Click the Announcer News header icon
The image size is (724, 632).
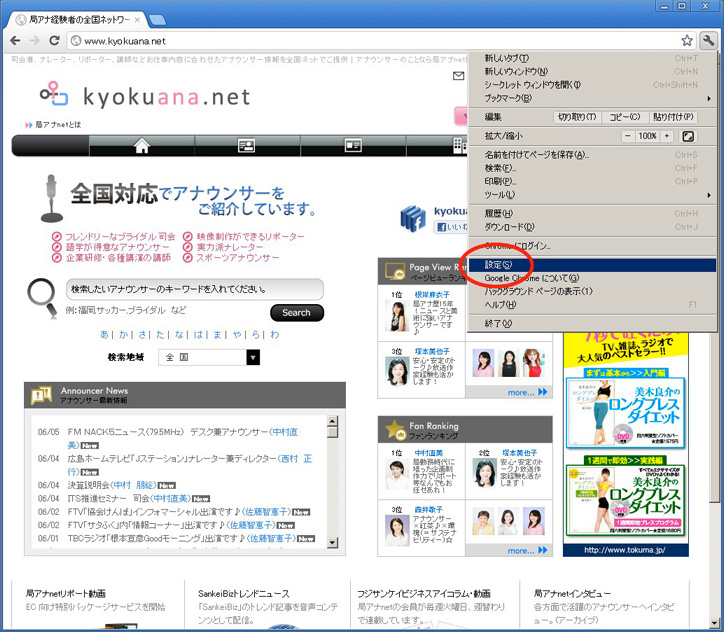41,395
